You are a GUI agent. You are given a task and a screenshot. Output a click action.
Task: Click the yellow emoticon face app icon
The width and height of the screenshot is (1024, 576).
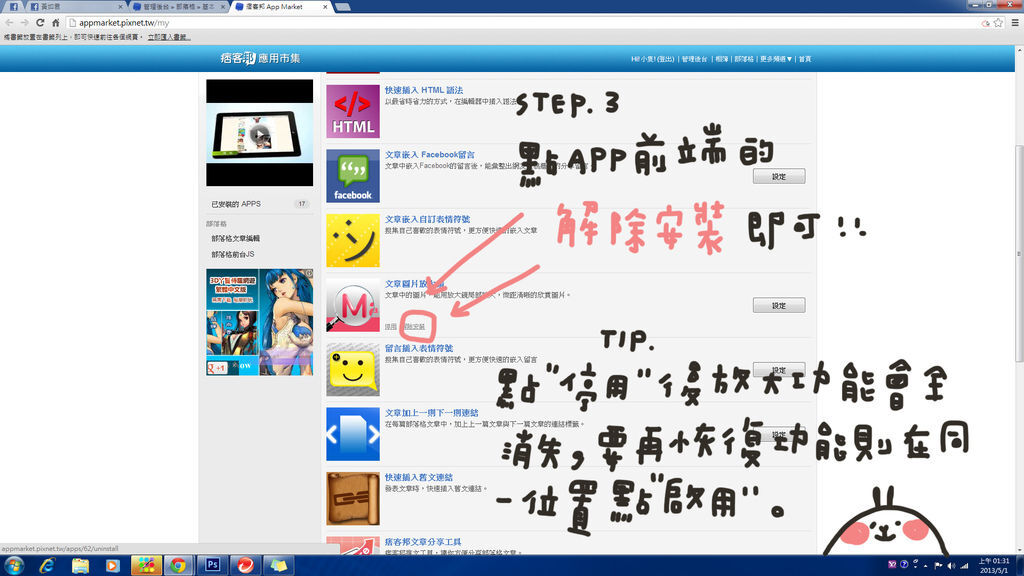point(353,240)
